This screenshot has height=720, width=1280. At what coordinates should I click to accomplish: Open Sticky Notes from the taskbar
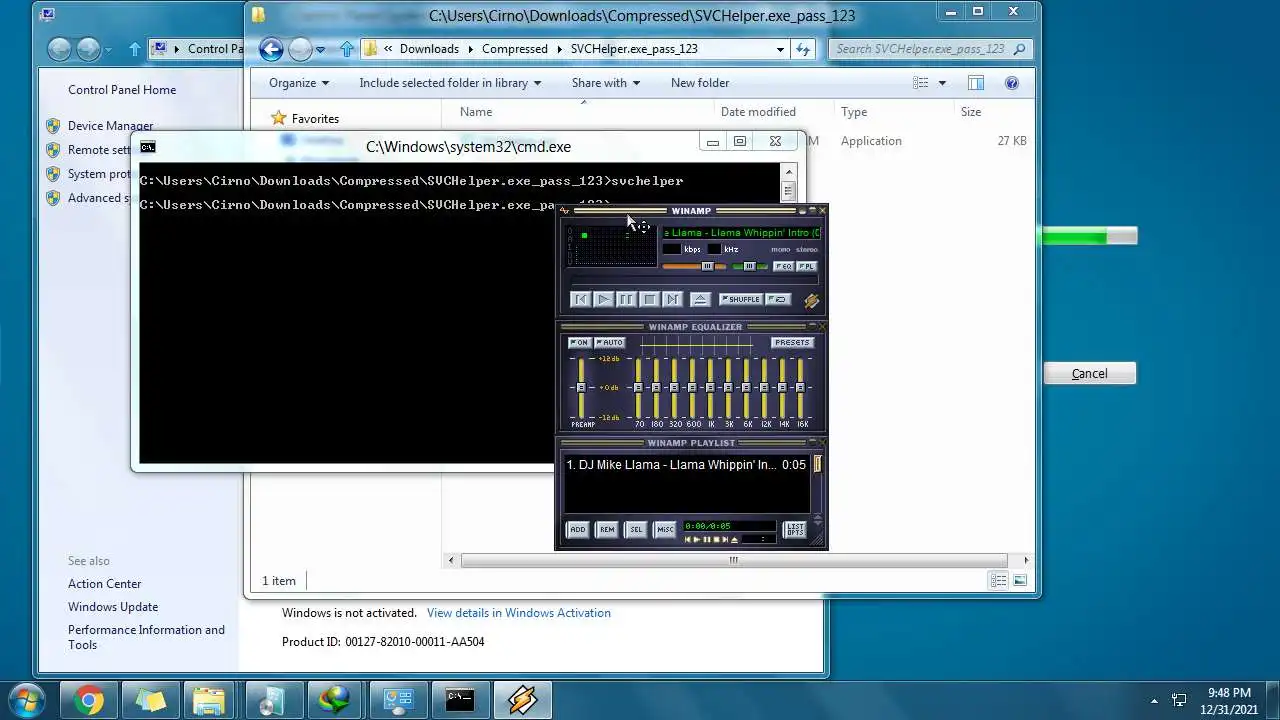coord(150,701)
